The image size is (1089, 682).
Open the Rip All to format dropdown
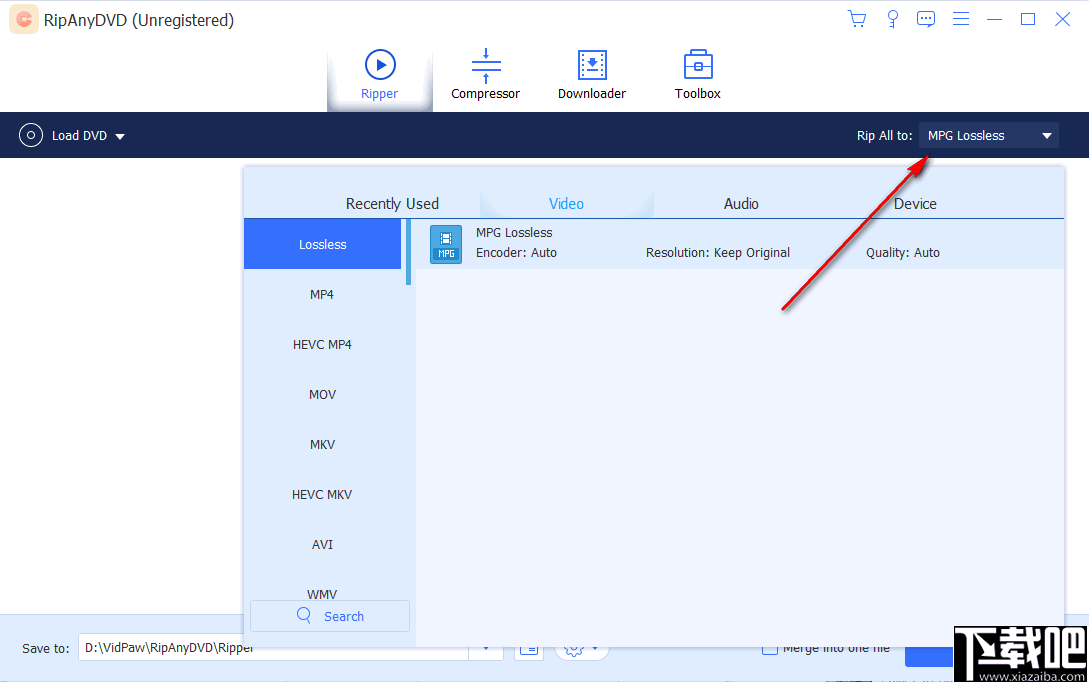988,135
